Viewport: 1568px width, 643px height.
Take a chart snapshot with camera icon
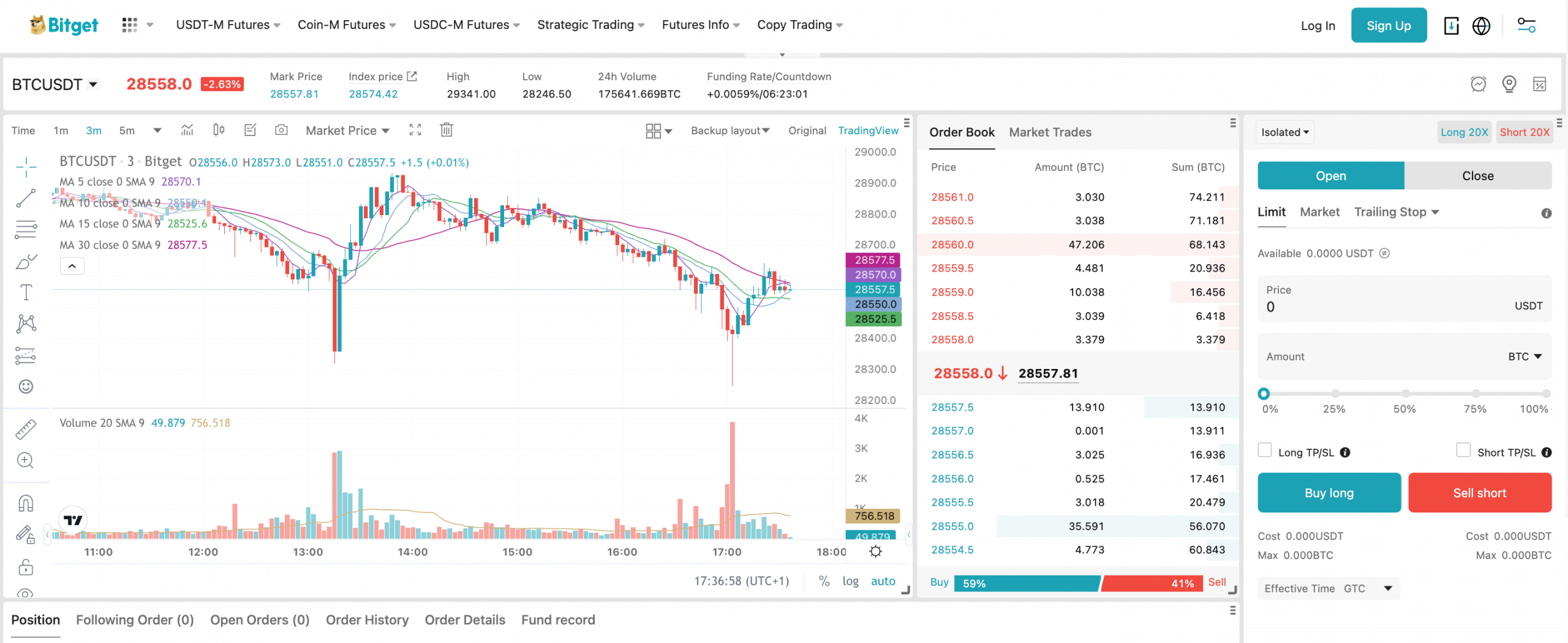point(281,130)
